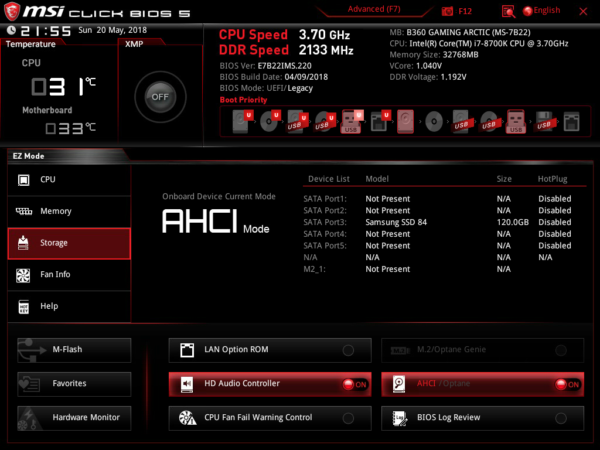
Task: Open BIOS Log Review
Action: tap(483, 418)
